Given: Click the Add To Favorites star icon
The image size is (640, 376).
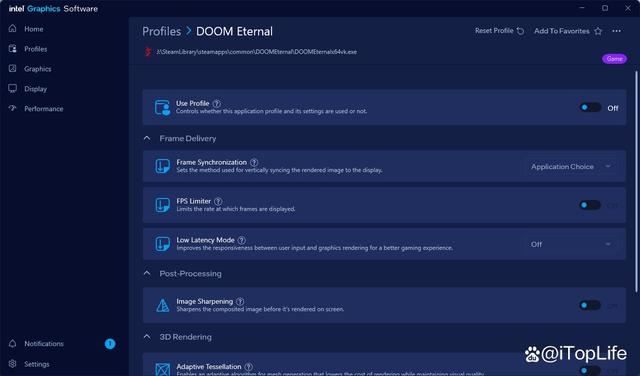Looking at the screenshot, I should tap(598, 31).
